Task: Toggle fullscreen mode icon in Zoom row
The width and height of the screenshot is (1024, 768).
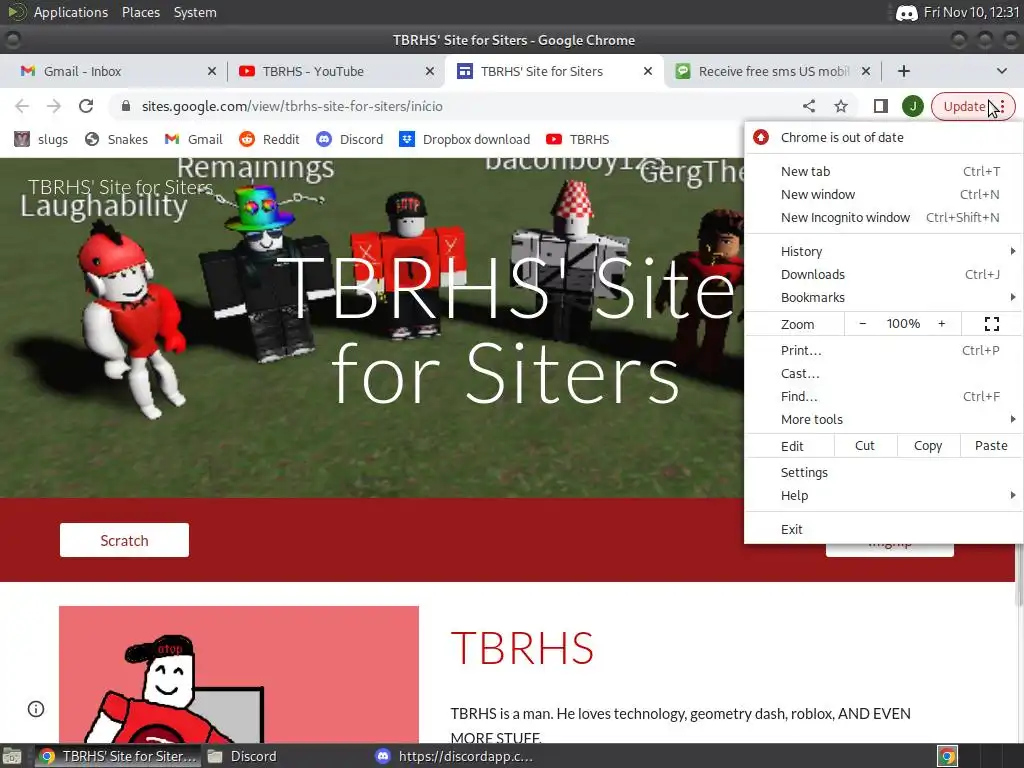Action: (x=992, y=323)
